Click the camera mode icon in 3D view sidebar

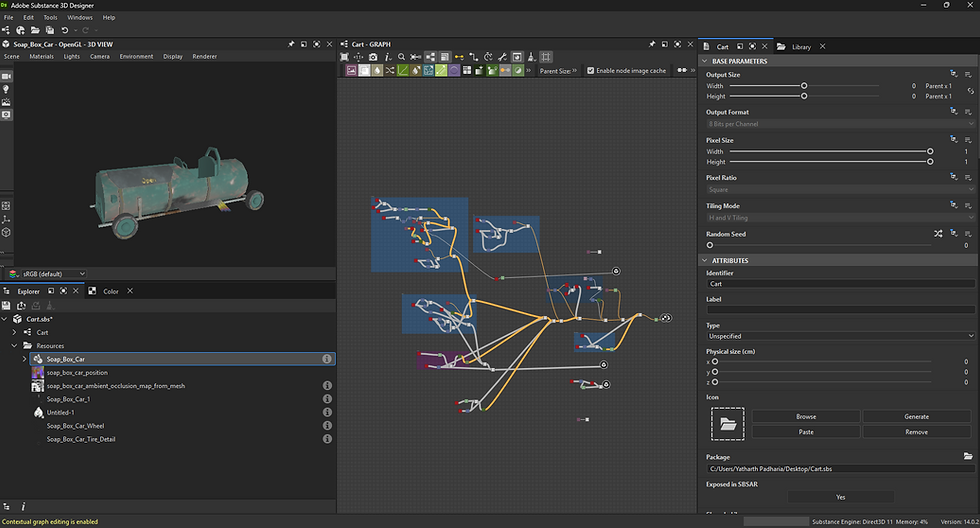pyautogui.click(x=6, y=76)
